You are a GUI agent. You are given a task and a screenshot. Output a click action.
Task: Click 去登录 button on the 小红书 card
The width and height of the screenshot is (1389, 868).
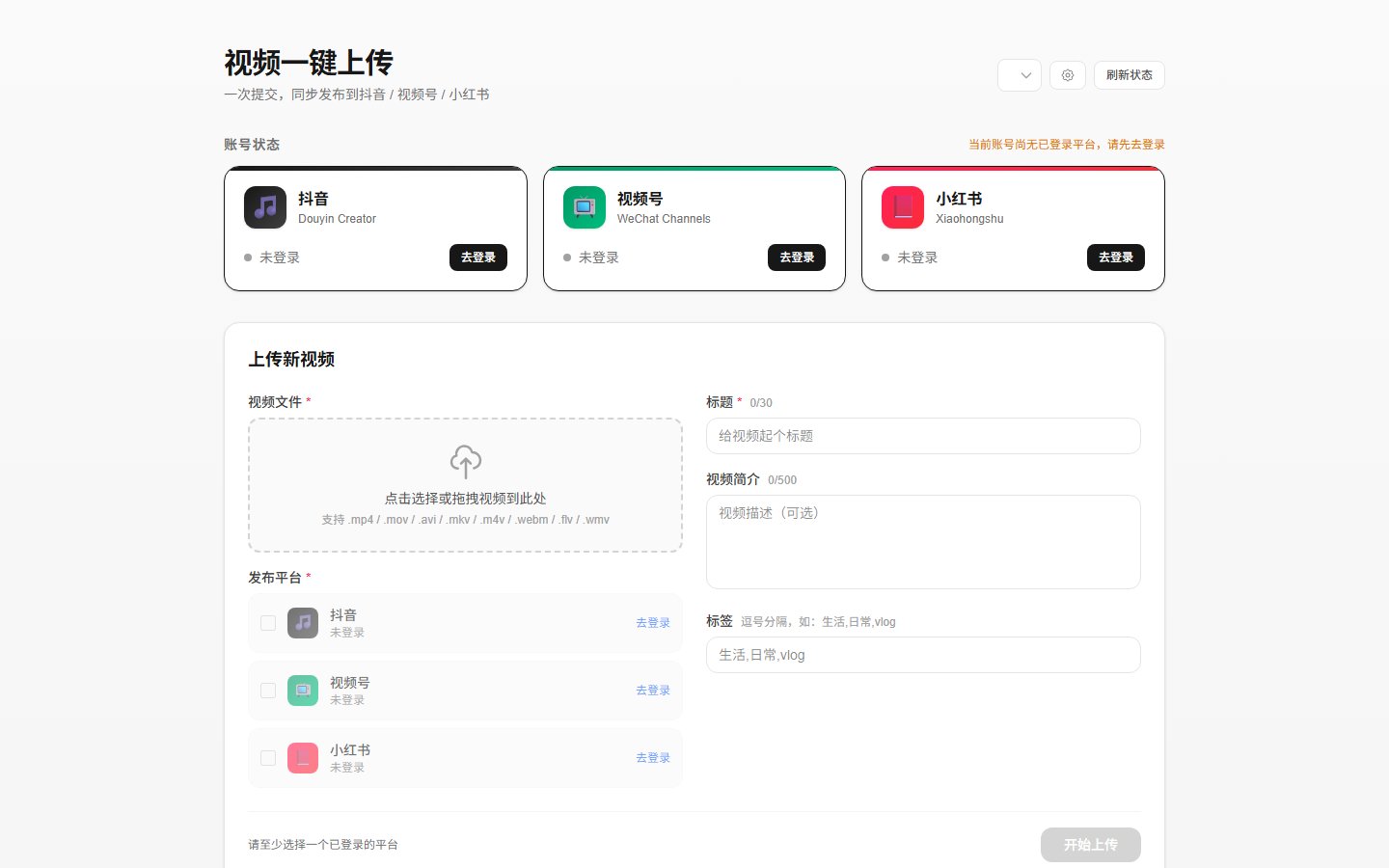pyautogui.click(x=1116, y=258)
